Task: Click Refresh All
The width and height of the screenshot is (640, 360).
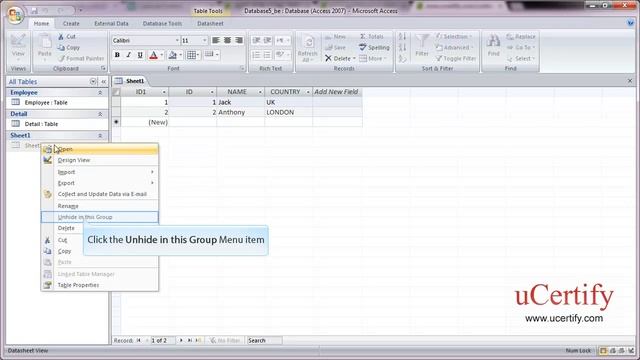Action: (x=308, y=48)
